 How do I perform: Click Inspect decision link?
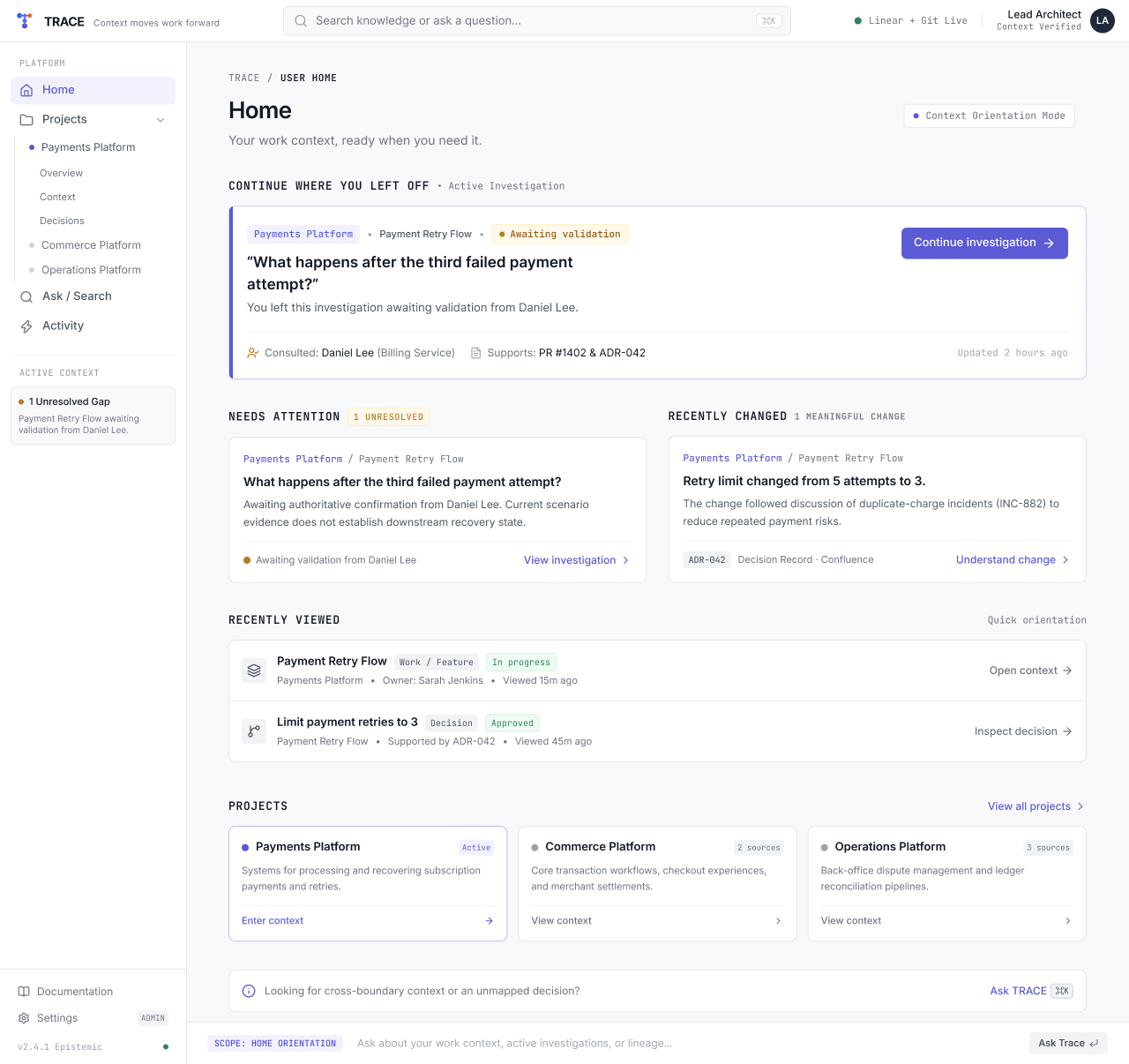(1023, 731)
